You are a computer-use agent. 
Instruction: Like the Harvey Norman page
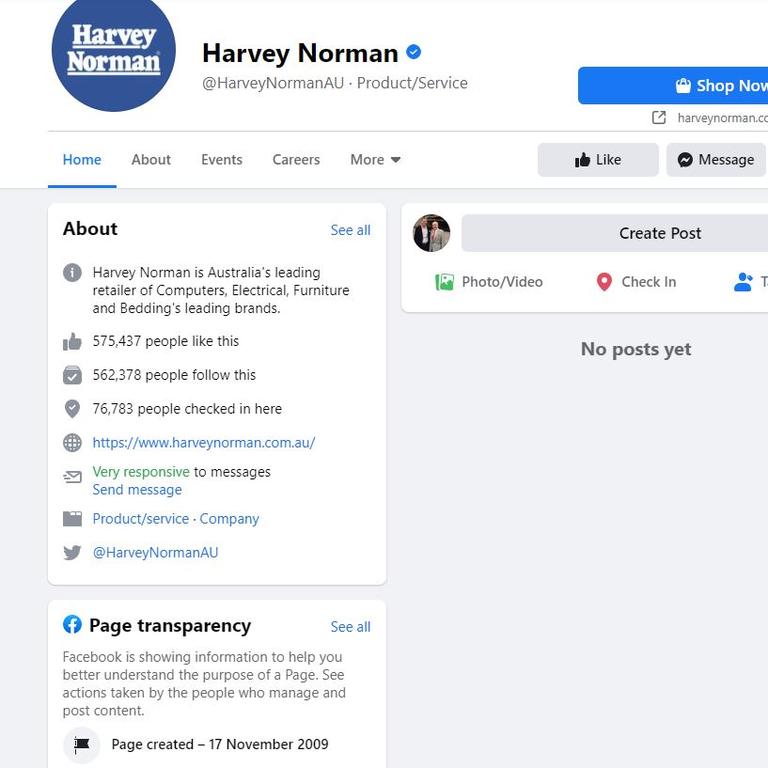coord(598,160)
